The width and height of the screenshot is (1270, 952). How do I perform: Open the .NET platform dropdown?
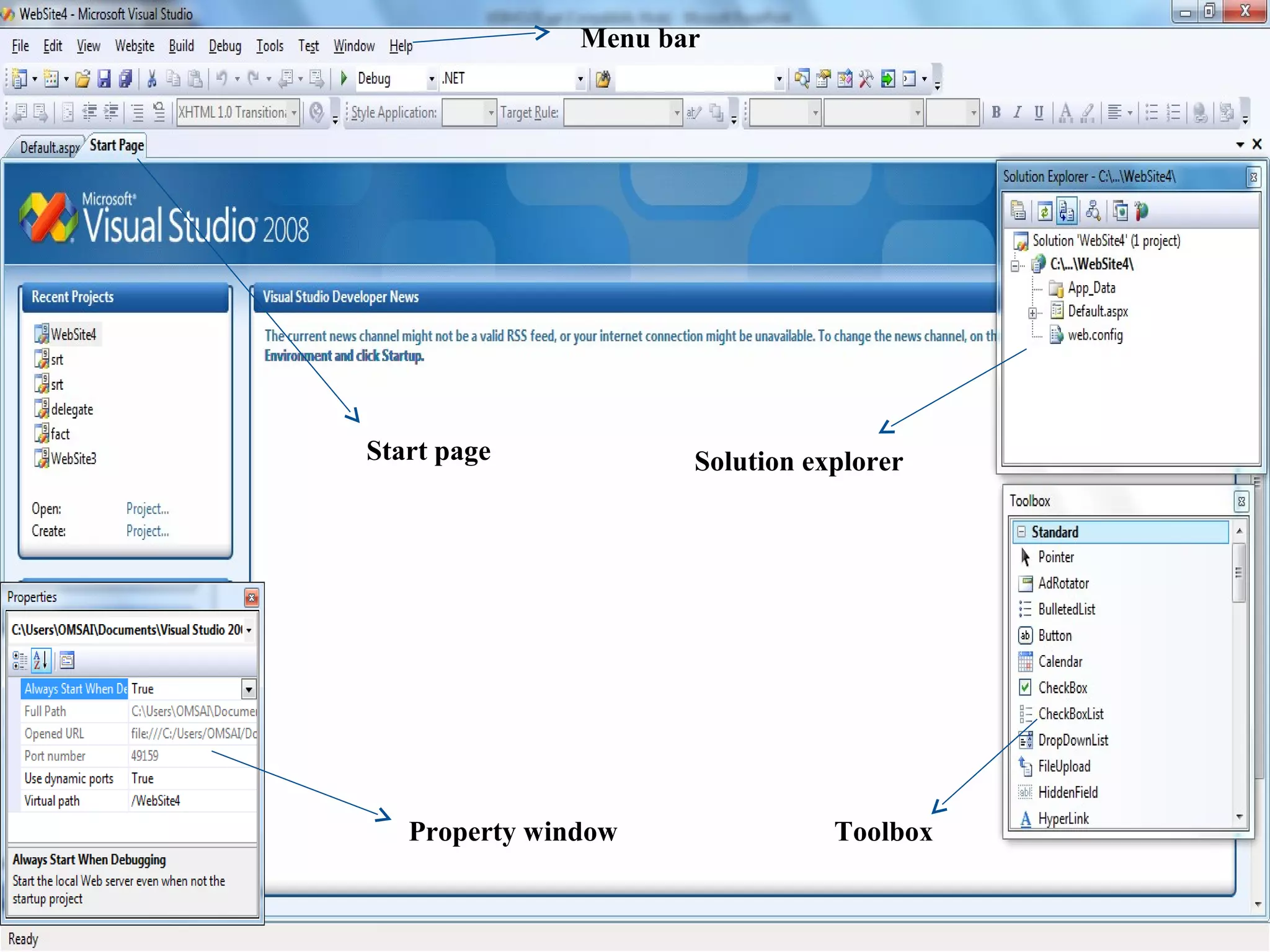580,79
